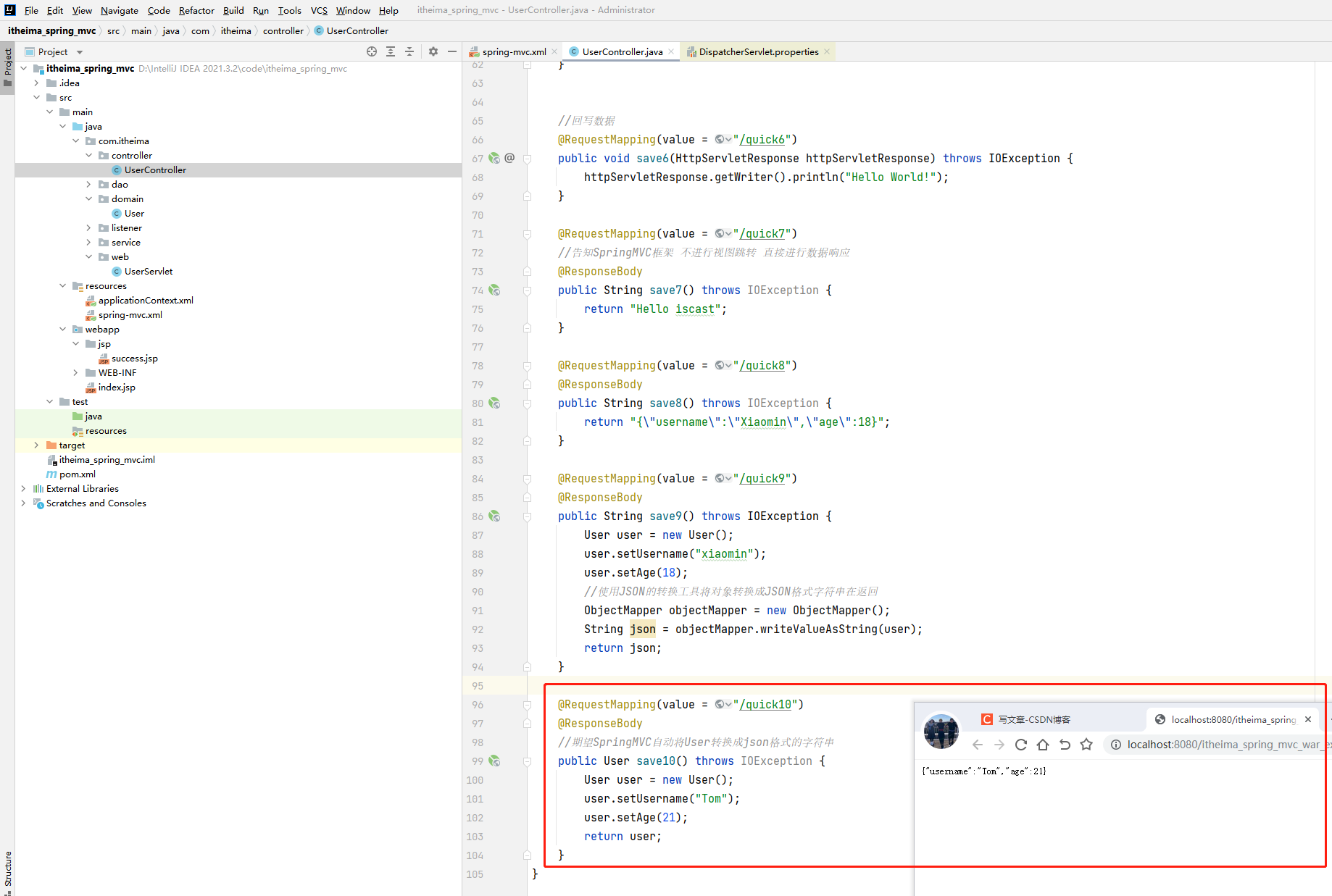Image resolution: width=1332 pixels, height=896 pixels.
Task: Click Expand All icon in Project panel
Action: tap(391, 51)
